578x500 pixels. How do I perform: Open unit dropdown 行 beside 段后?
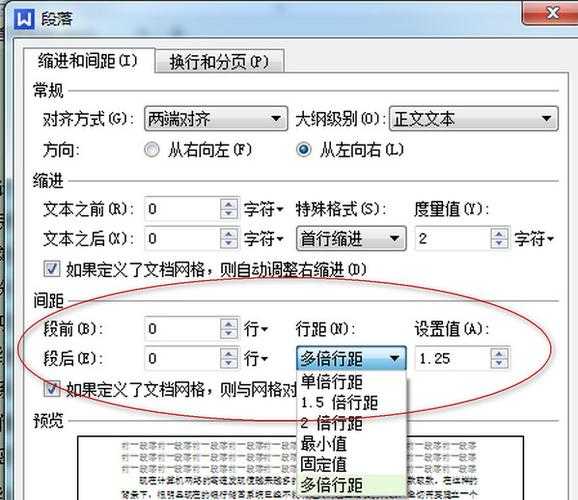click(256, 358)
